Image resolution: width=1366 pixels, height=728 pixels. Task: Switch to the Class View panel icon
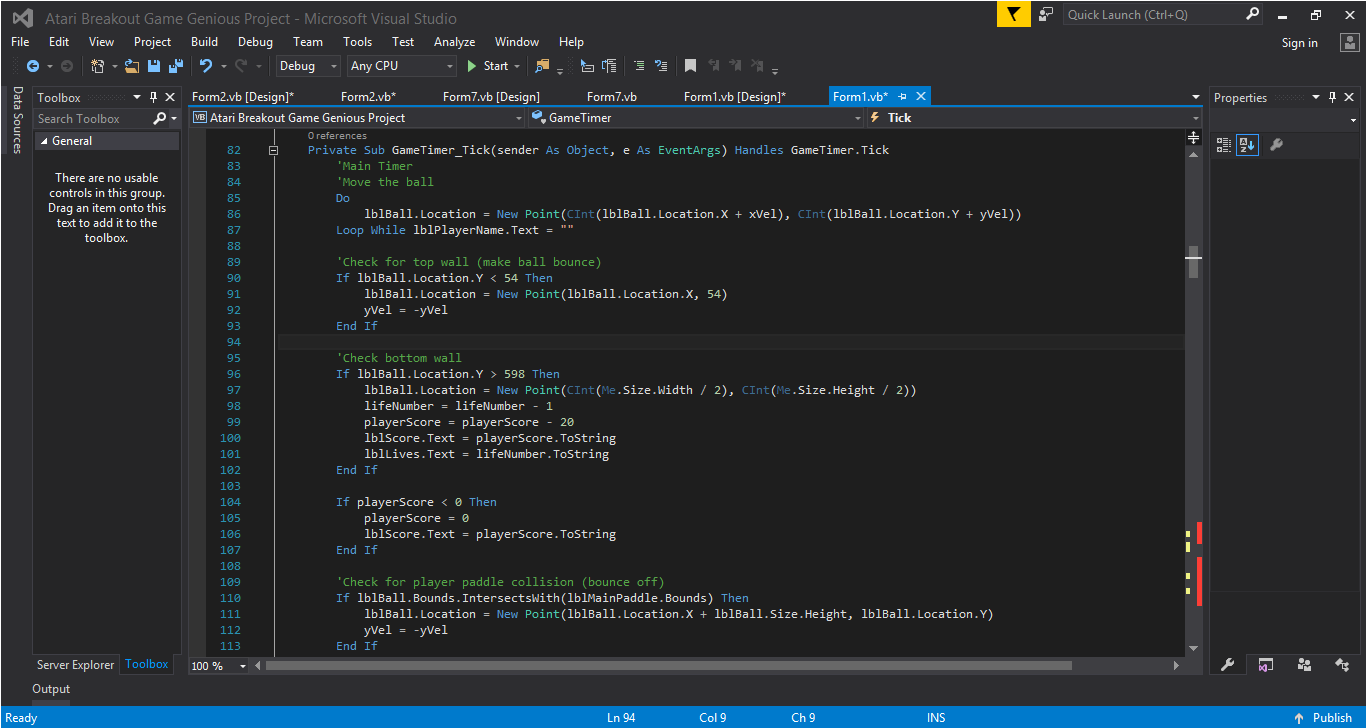[x=1341, y=664]
